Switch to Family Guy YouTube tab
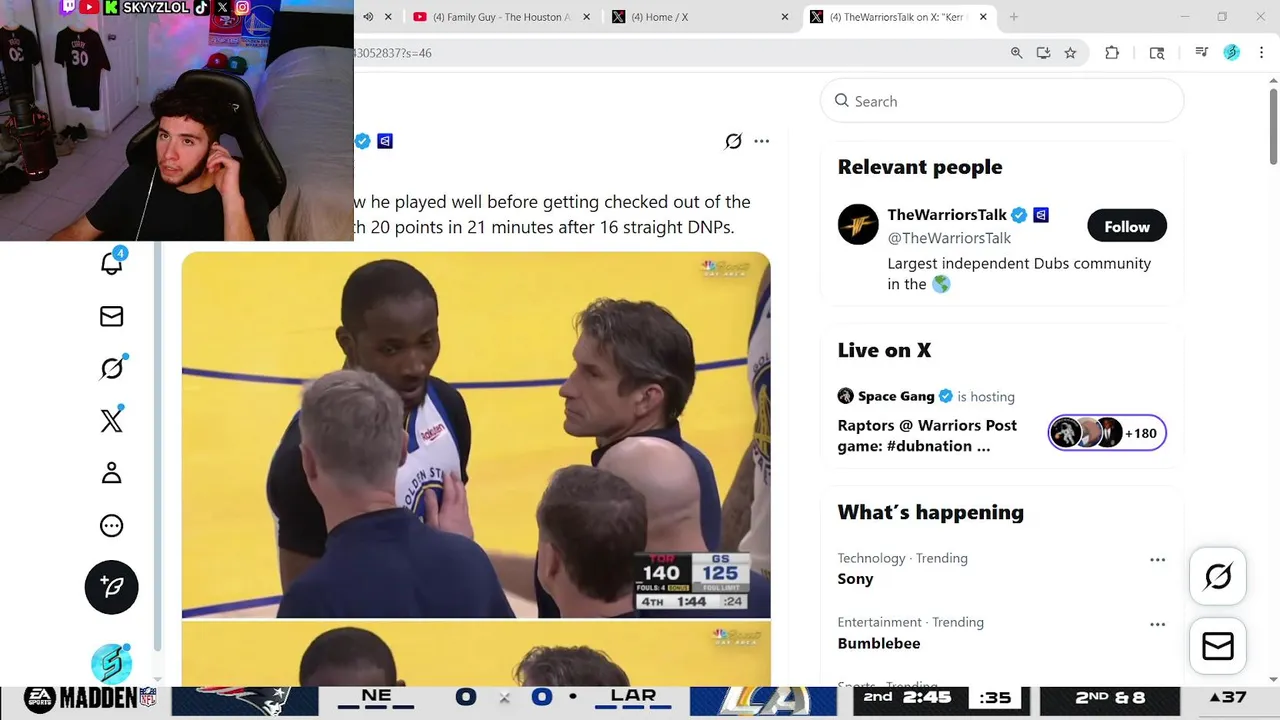Image resolution: width=1280 pixels, height=720 pixels. 502,17
